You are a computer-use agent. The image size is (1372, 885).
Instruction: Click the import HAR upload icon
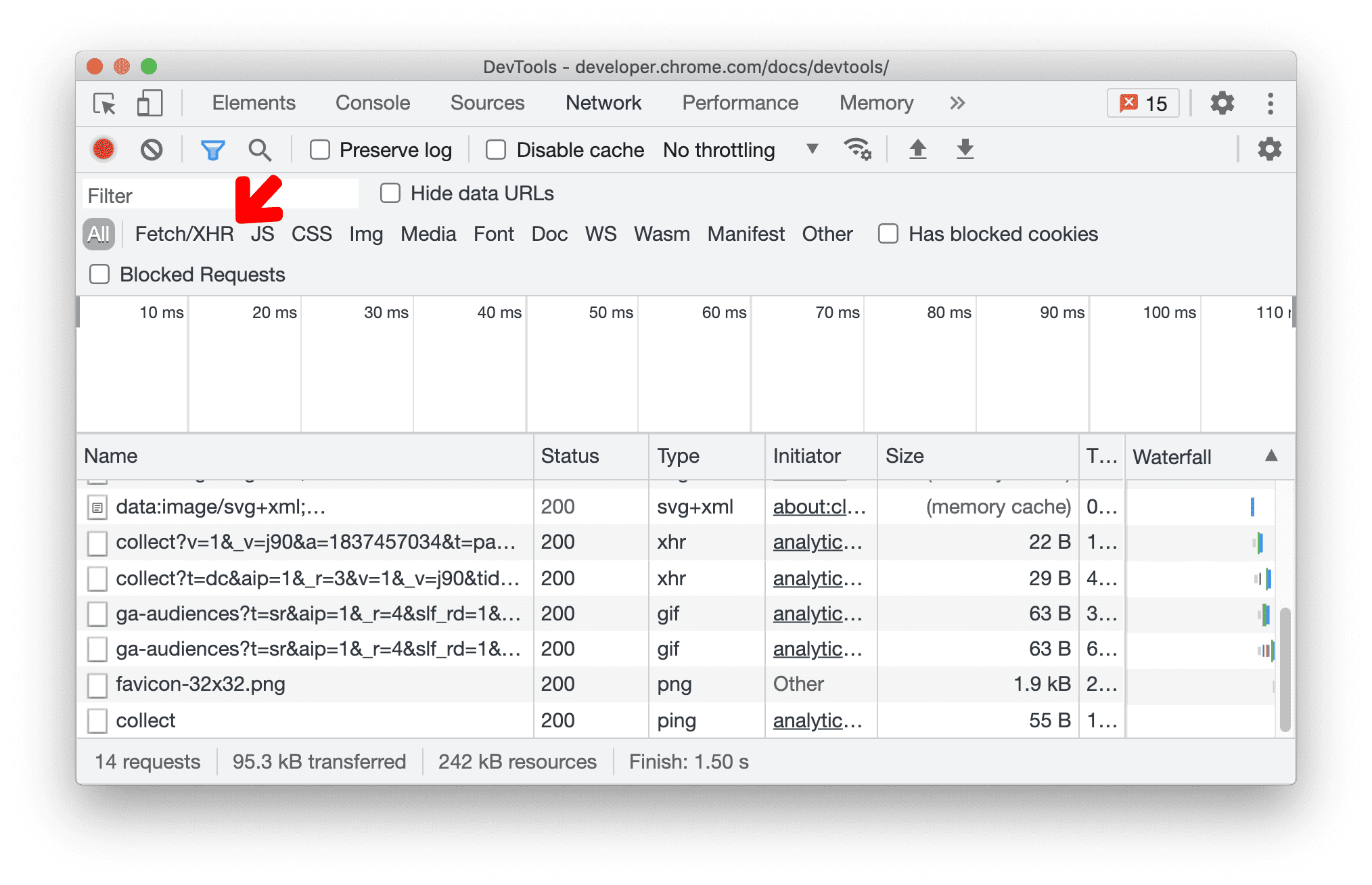click(918, 150)
